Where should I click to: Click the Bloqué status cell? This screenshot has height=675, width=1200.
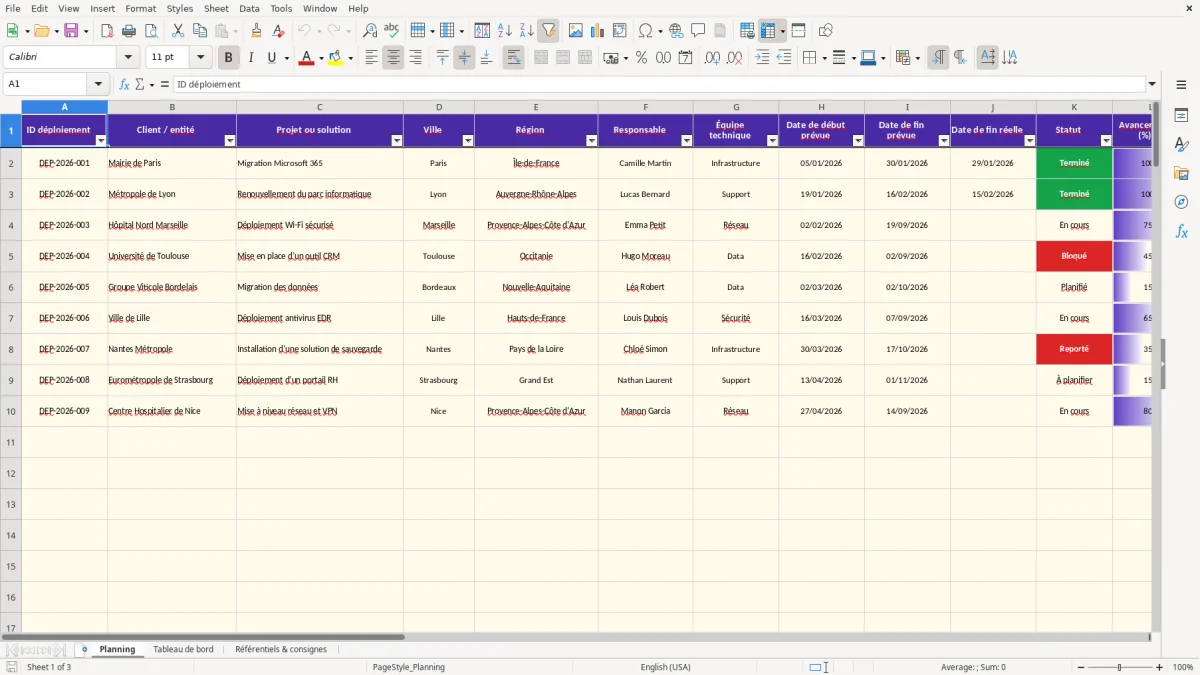coord(1074,256)
